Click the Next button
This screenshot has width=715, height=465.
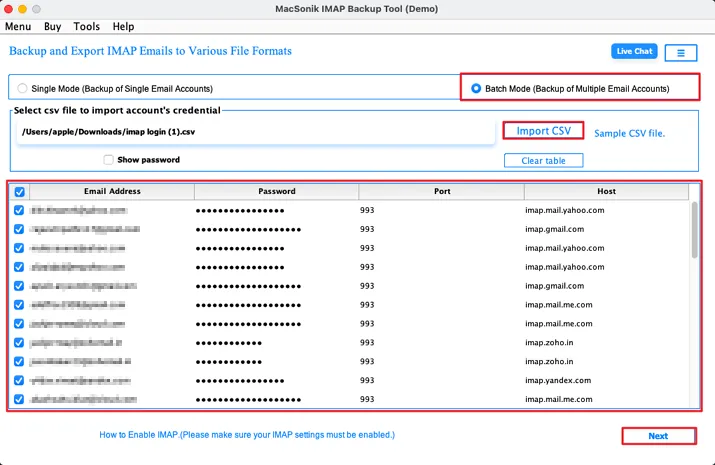(658, 436)
